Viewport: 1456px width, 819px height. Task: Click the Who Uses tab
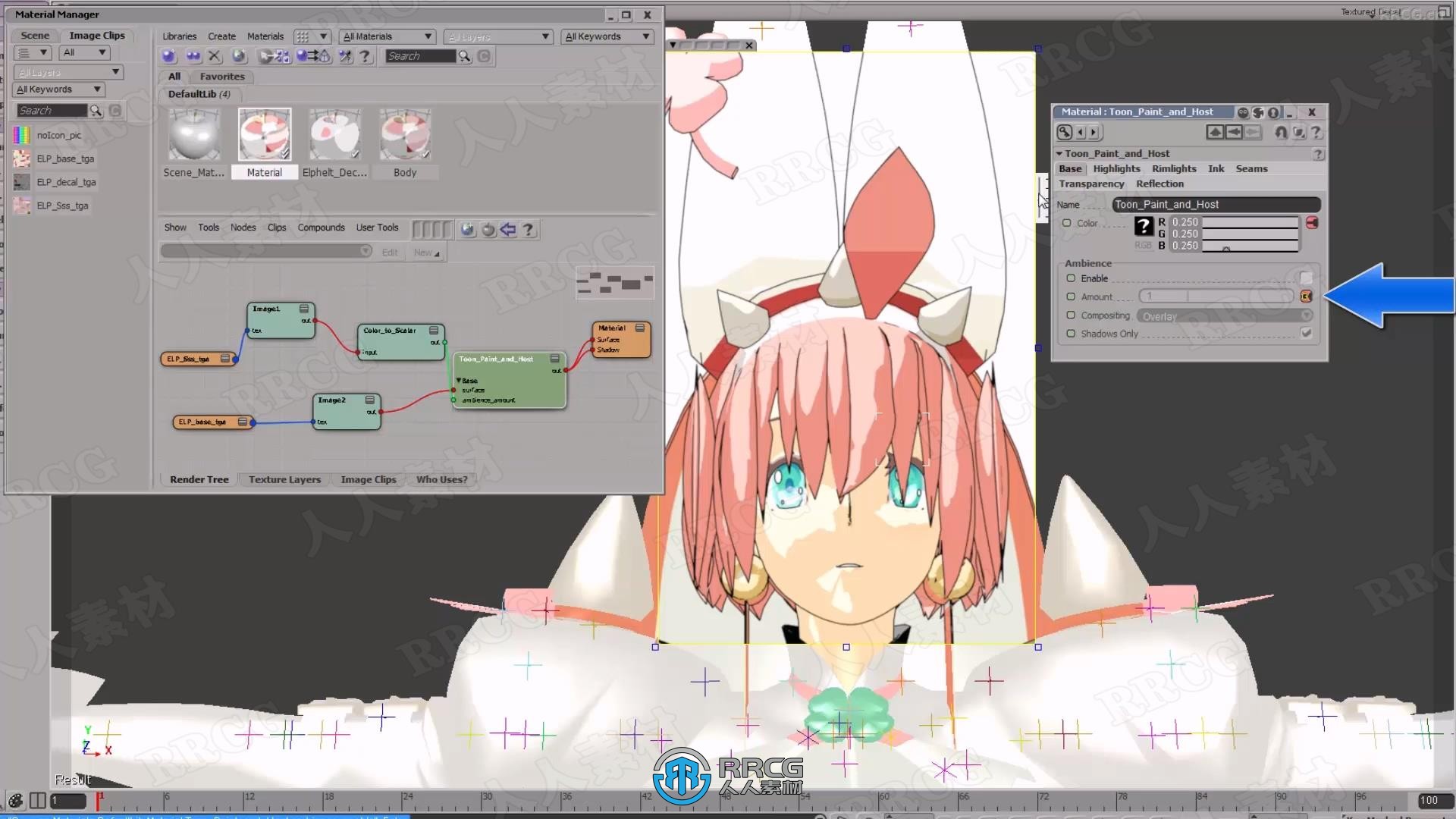tap(441, 479)
